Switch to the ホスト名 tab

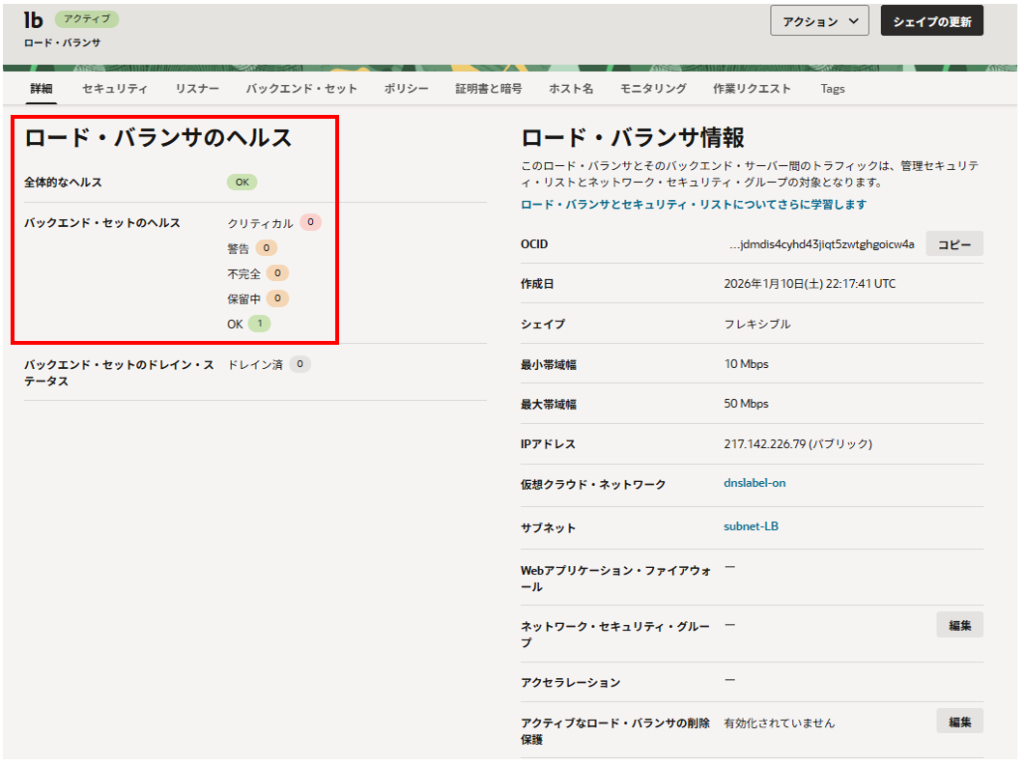[570, 89]
